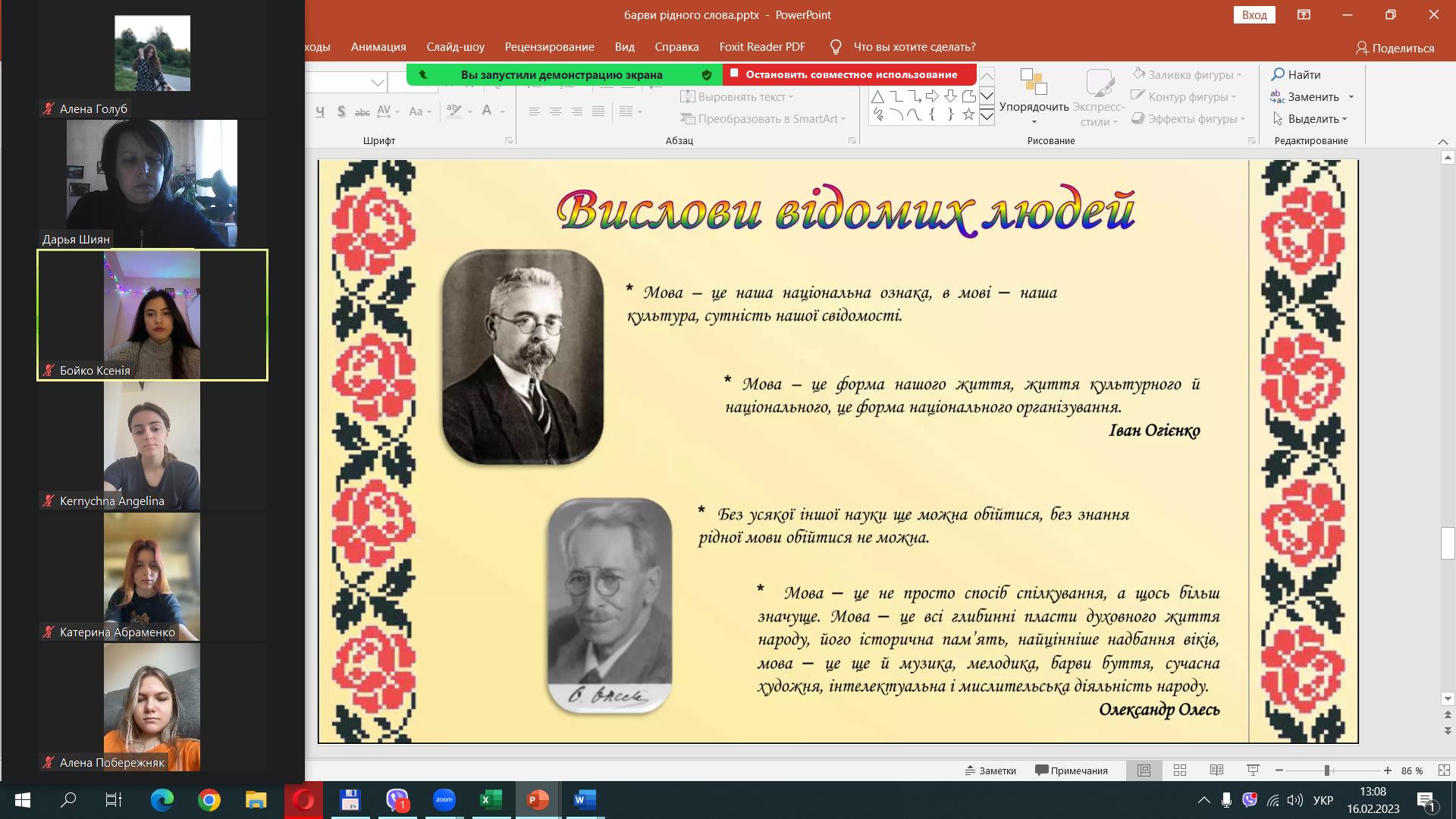Toggle Заметки notes pane
Image resolution: width=1456 pixels, height=819 pixels.
point(990,770)
